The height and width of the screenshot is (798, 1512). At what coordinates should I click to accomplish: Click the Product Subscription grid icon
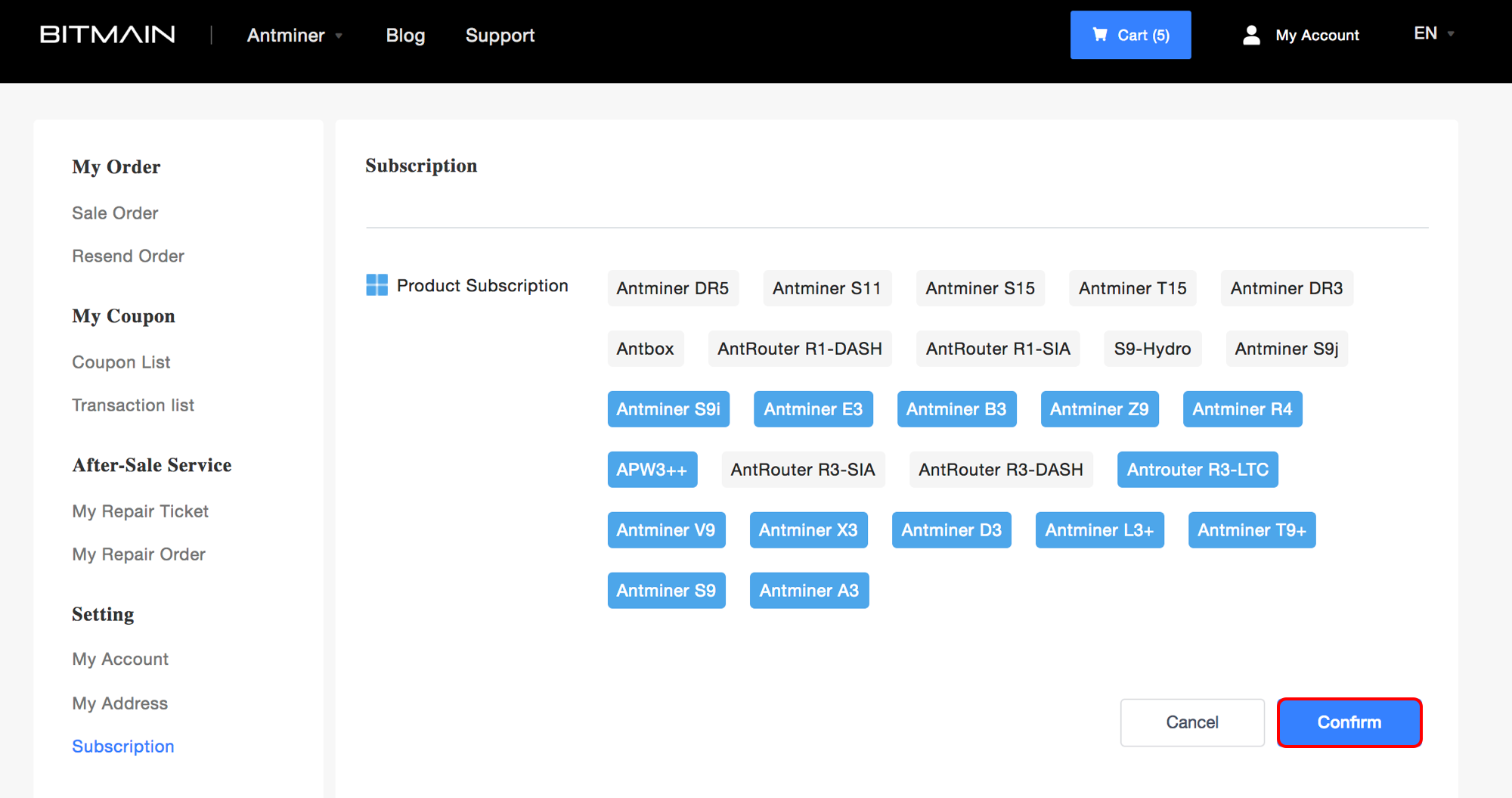[376, 285]
